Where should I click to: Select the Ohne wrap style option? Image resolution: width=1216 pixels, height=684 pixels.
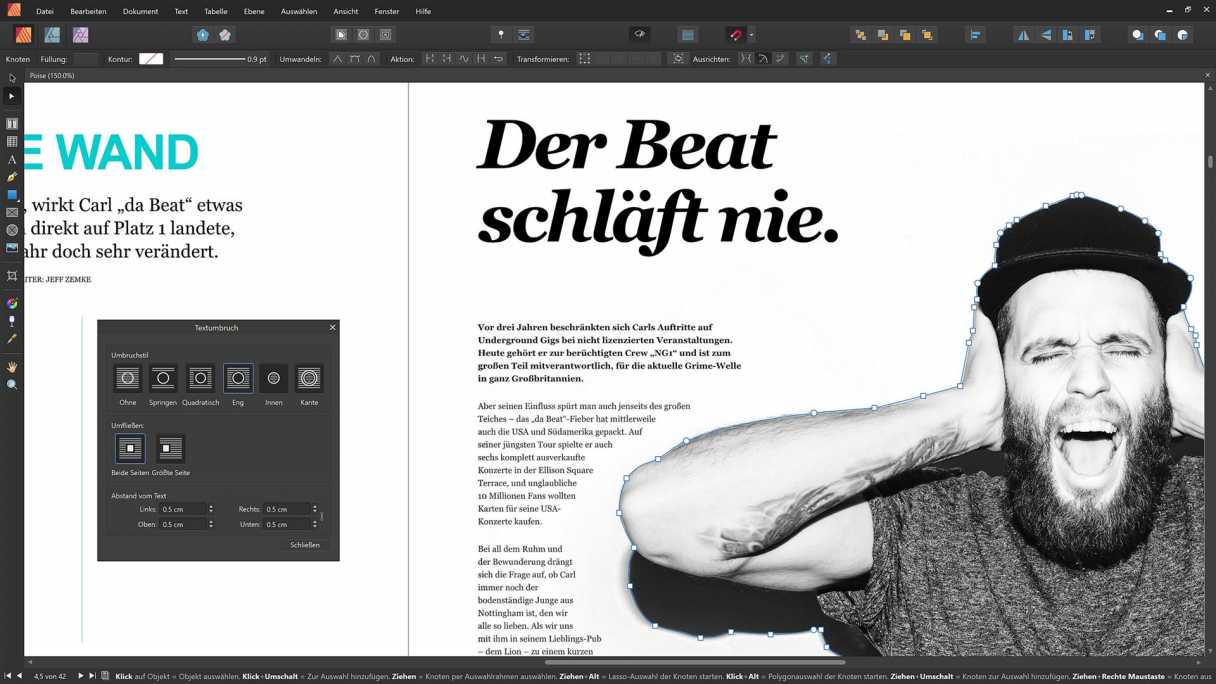[127, 379]
